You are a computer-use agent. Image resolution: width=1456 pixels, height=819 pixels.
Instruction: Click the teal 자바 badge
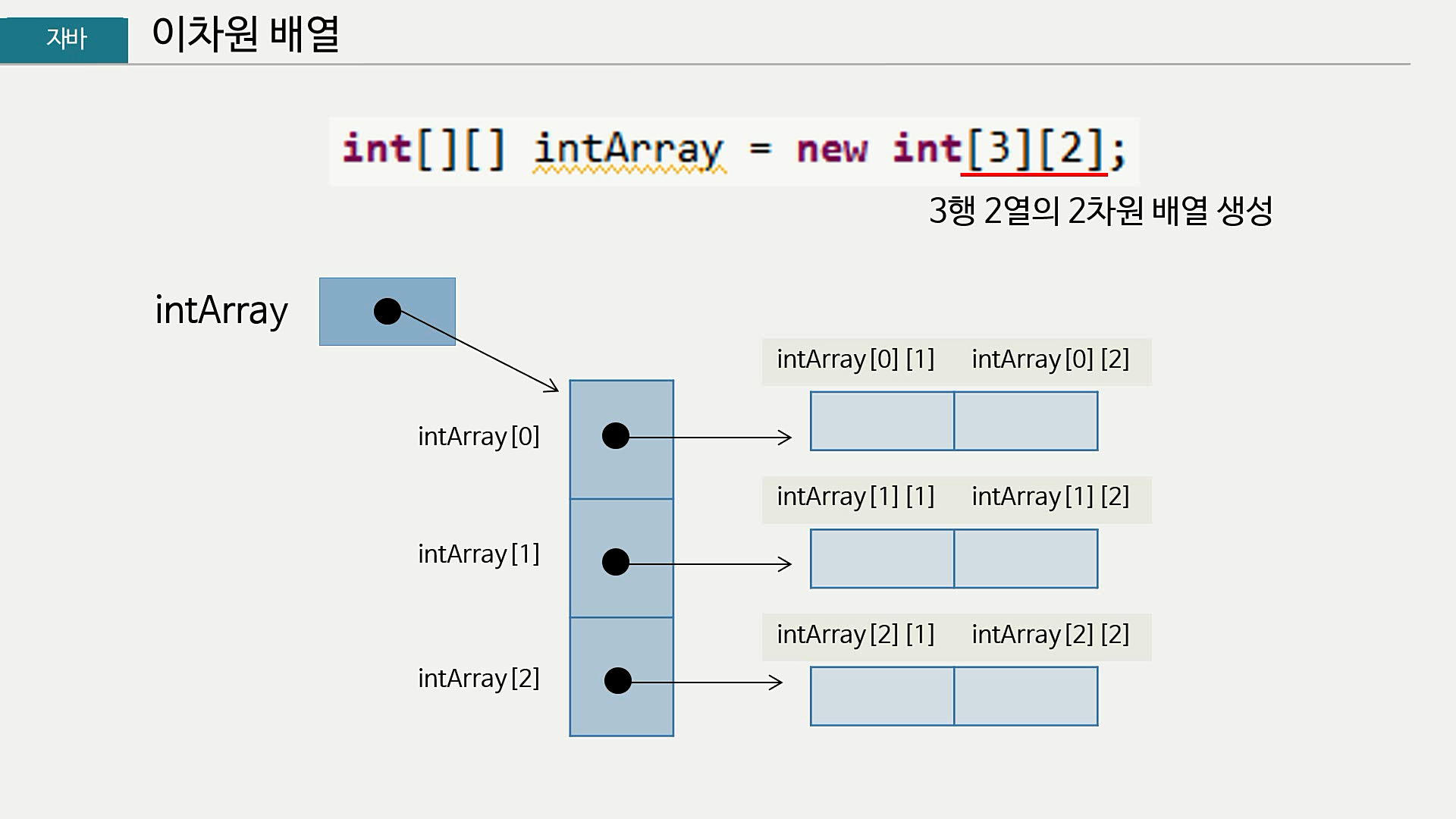point(64,39)
